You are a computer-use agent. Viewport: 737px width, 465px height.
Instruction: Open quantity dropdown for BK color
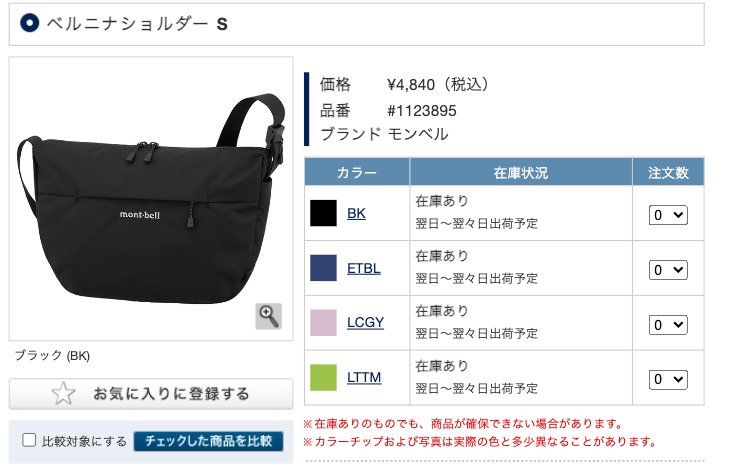click(668, 215)
